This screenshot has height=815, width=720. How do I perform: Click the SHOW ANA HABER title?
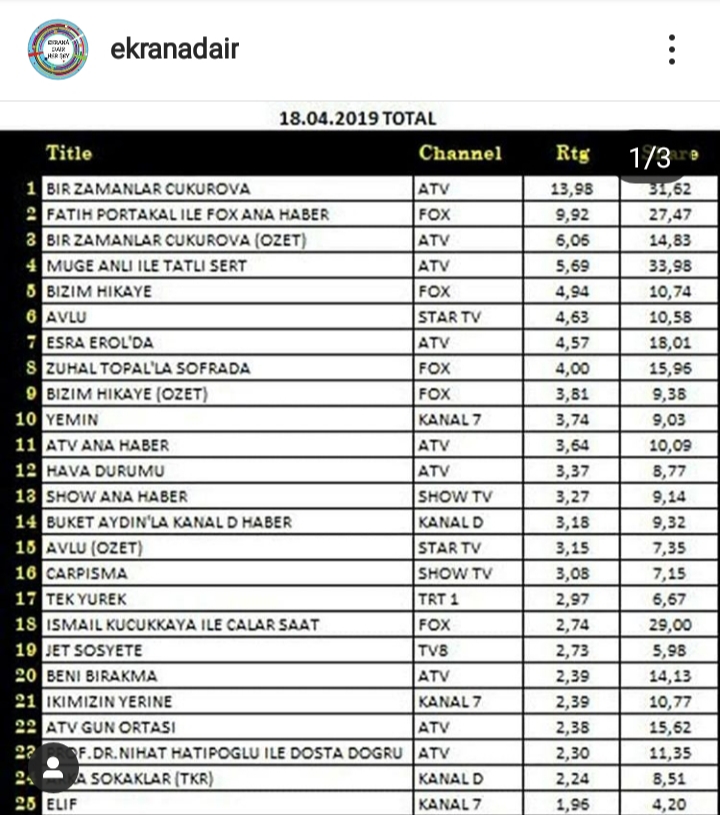(x=116, y=497)
